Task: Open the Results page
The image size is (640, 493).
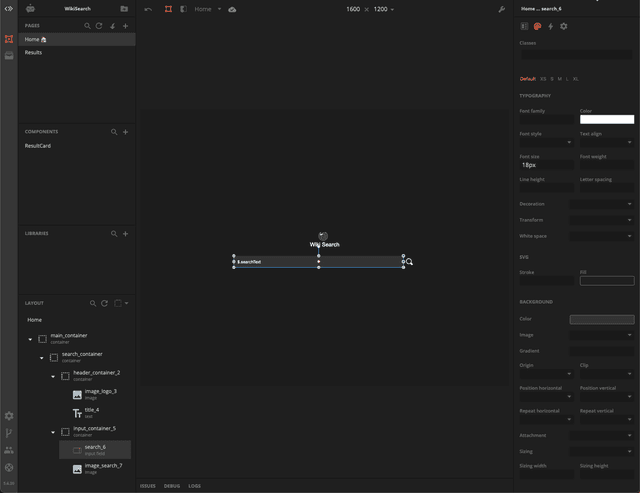Action: pos(34,52)
